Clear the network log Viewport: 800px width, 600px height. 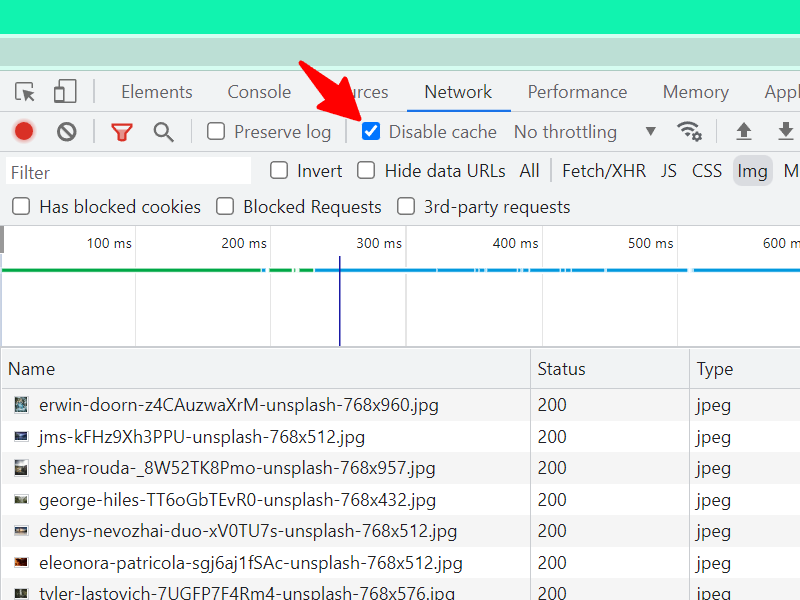pyautogui.click(x=67, y=132)
